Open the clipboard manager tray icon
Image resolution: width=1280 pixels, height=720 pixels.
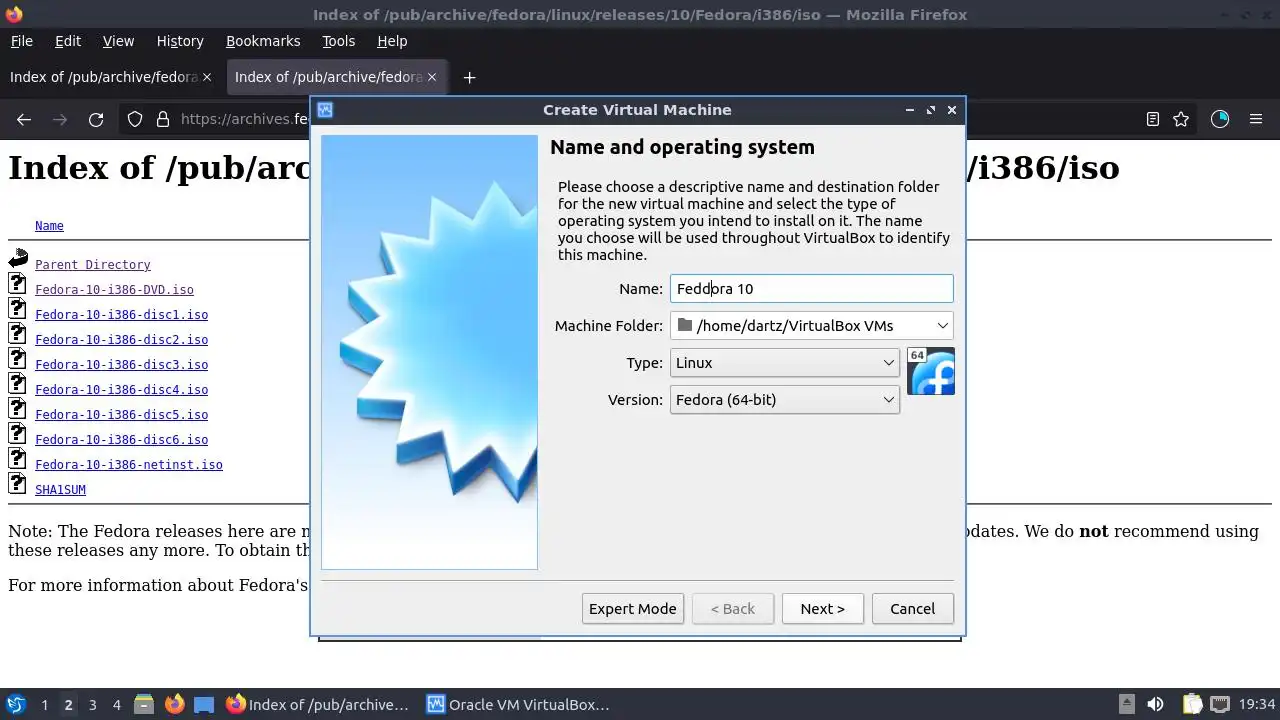pyautogui.click(x=1191, y=704)
